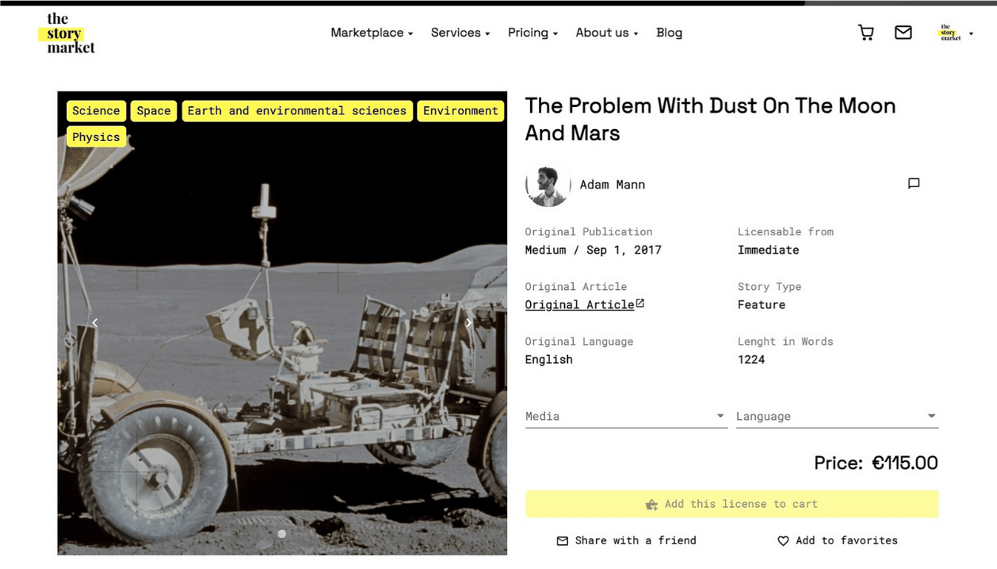Click the carousel dot indicator below image
This screenshot has height=569, width=997.
(x=282, y=534)
